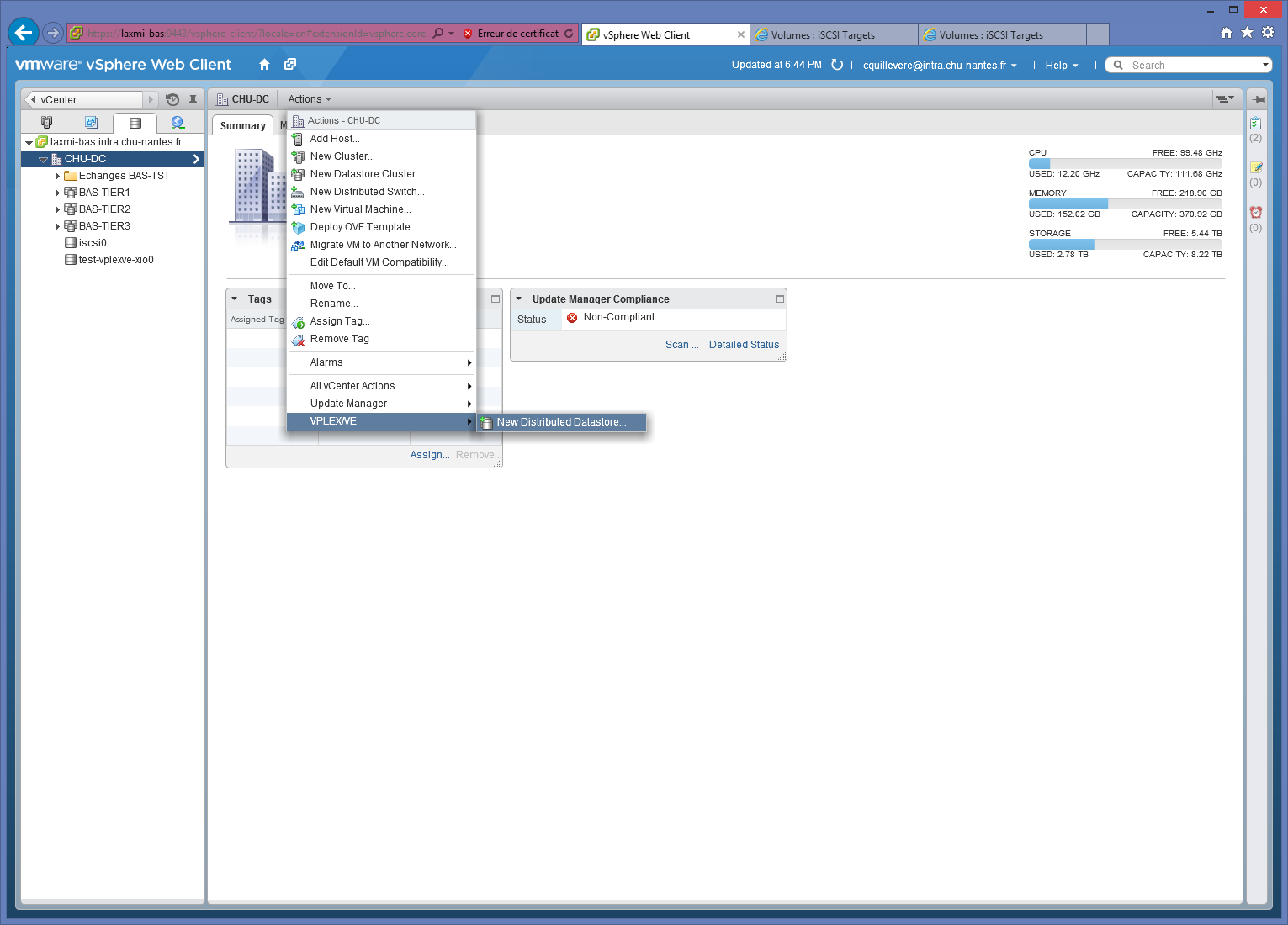Select New Distributed Datastore submenu item
The height and width of the screenshot is (925, 1288).
(x=561, y=422)
